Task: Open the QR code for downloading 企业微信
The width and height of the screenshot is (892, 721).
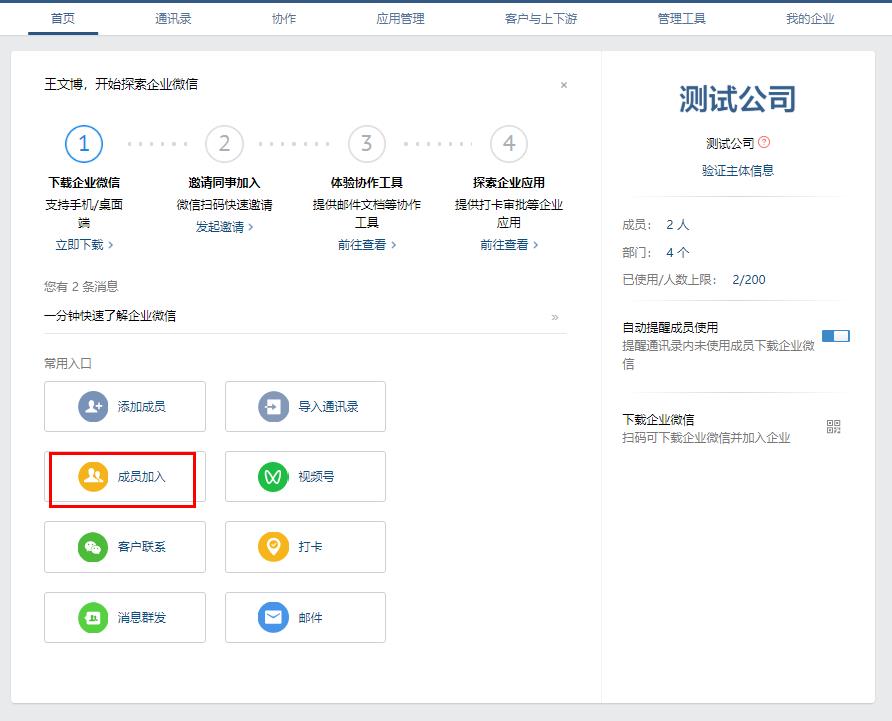Action: [x=833, y=426]
